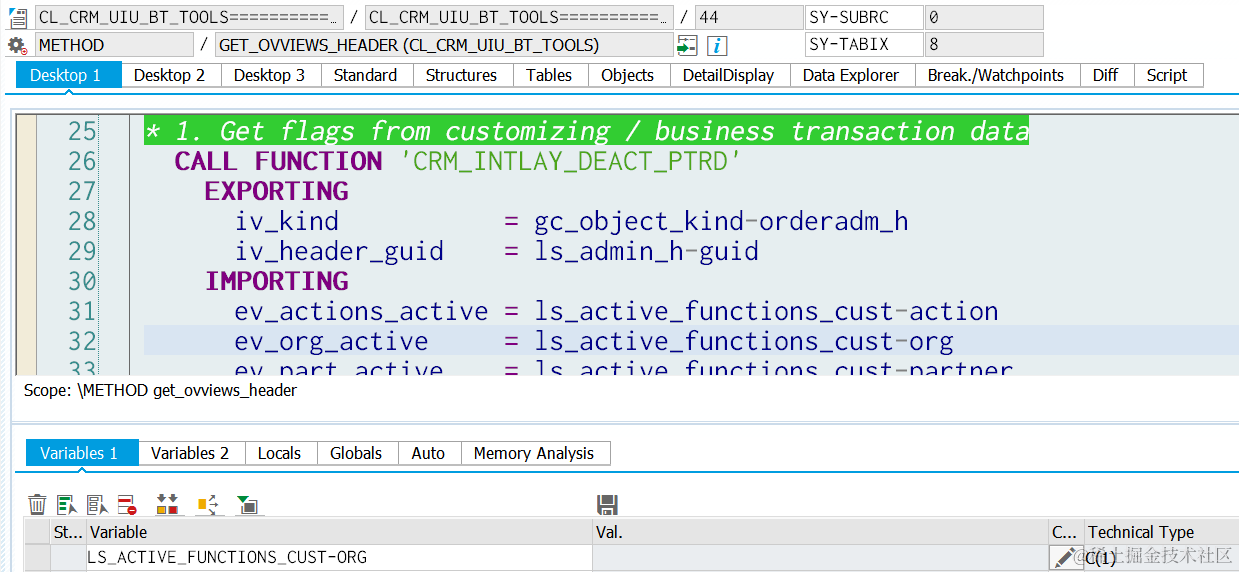Image resolution: width=1239 pixels, height=572 pixels.
Task: Open the Objects tab
Action: click(x=628, y=75)
